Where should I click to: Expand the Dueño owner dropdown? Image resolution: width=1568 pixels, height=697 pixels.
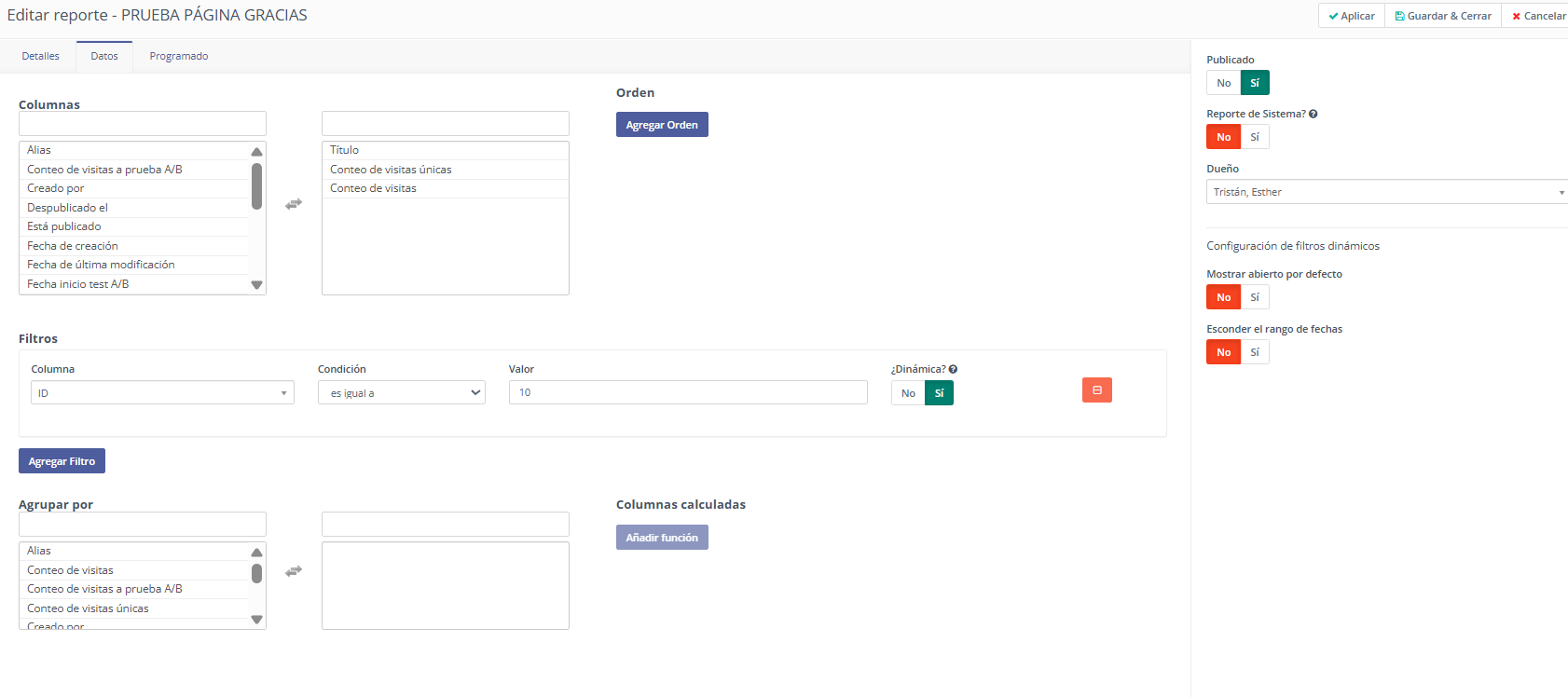[x=1385, y=192]
